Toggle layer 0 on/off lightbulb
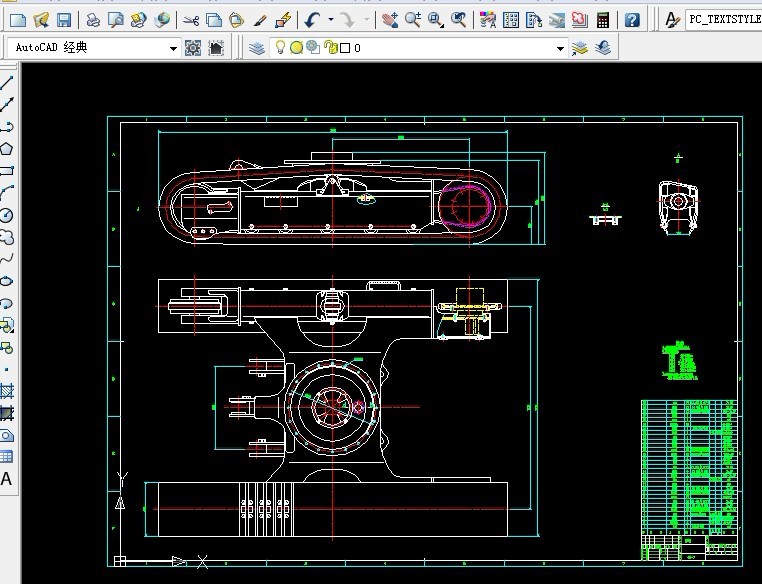762x584 pixels. coord(281,47)
